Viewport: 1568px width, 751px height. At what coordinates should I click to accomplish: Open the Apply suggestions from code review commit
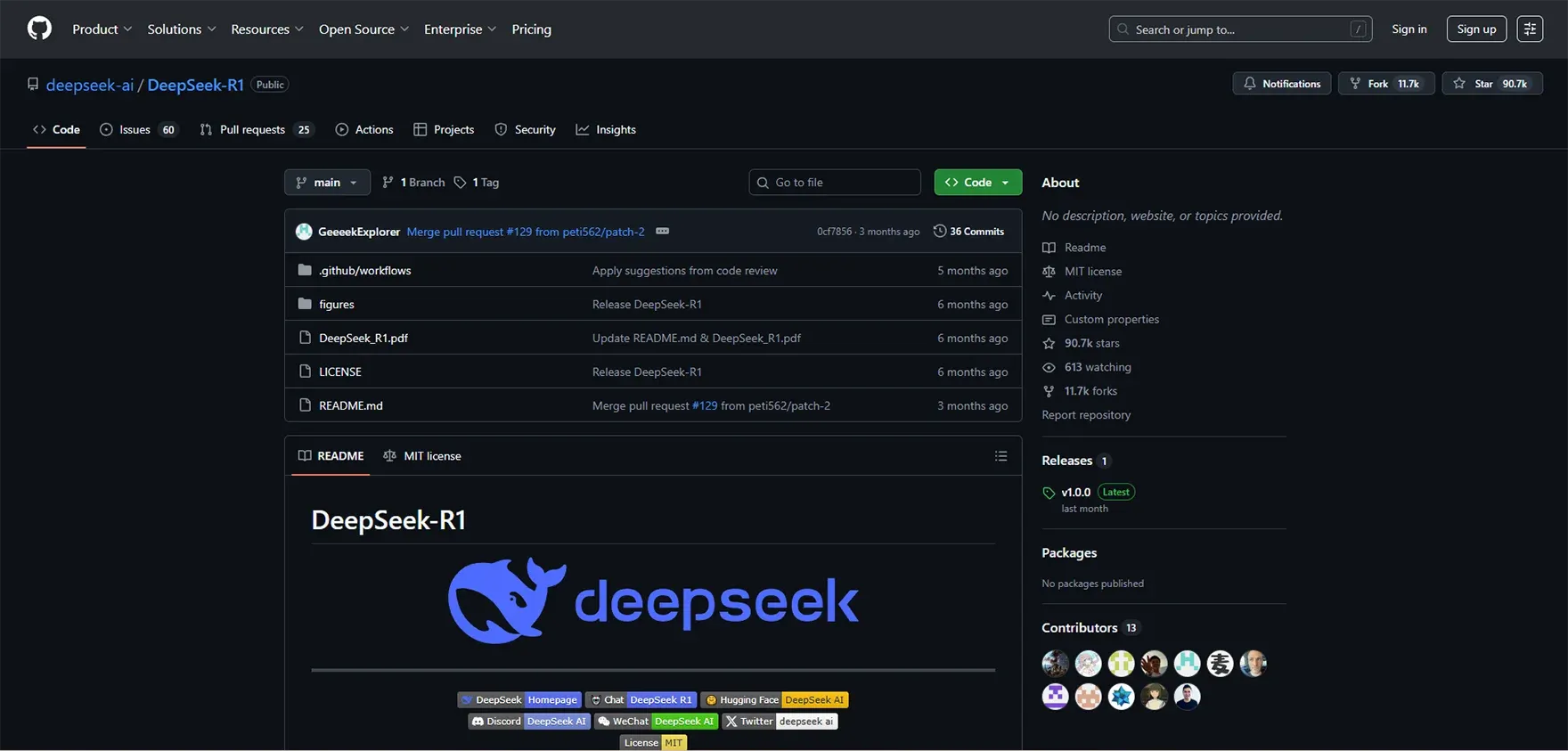(684, 271)
